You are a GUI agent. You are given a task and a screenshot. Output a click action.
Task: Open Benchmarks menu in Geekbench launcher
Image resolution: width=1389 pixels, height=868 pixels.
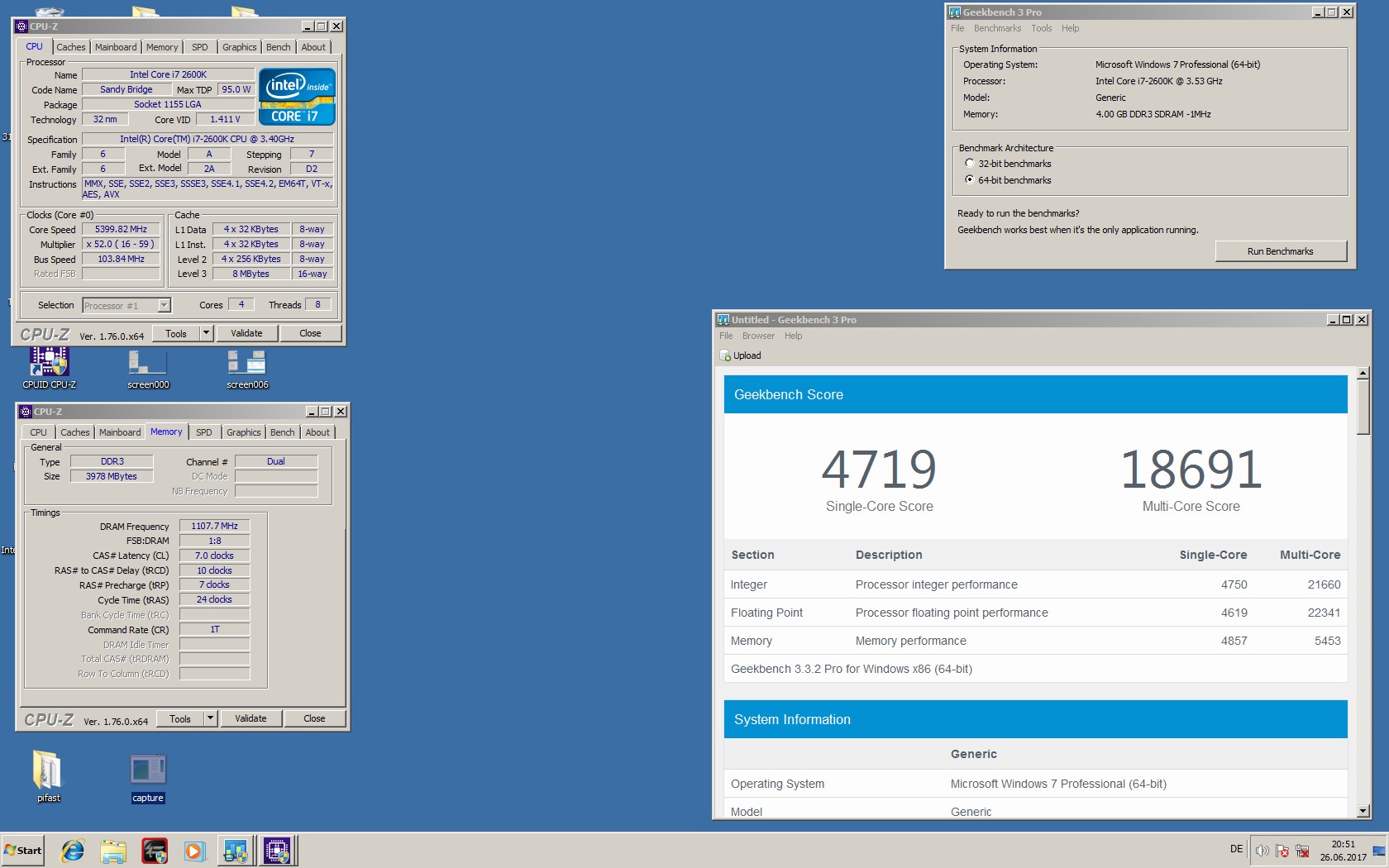tap(997, 28)
